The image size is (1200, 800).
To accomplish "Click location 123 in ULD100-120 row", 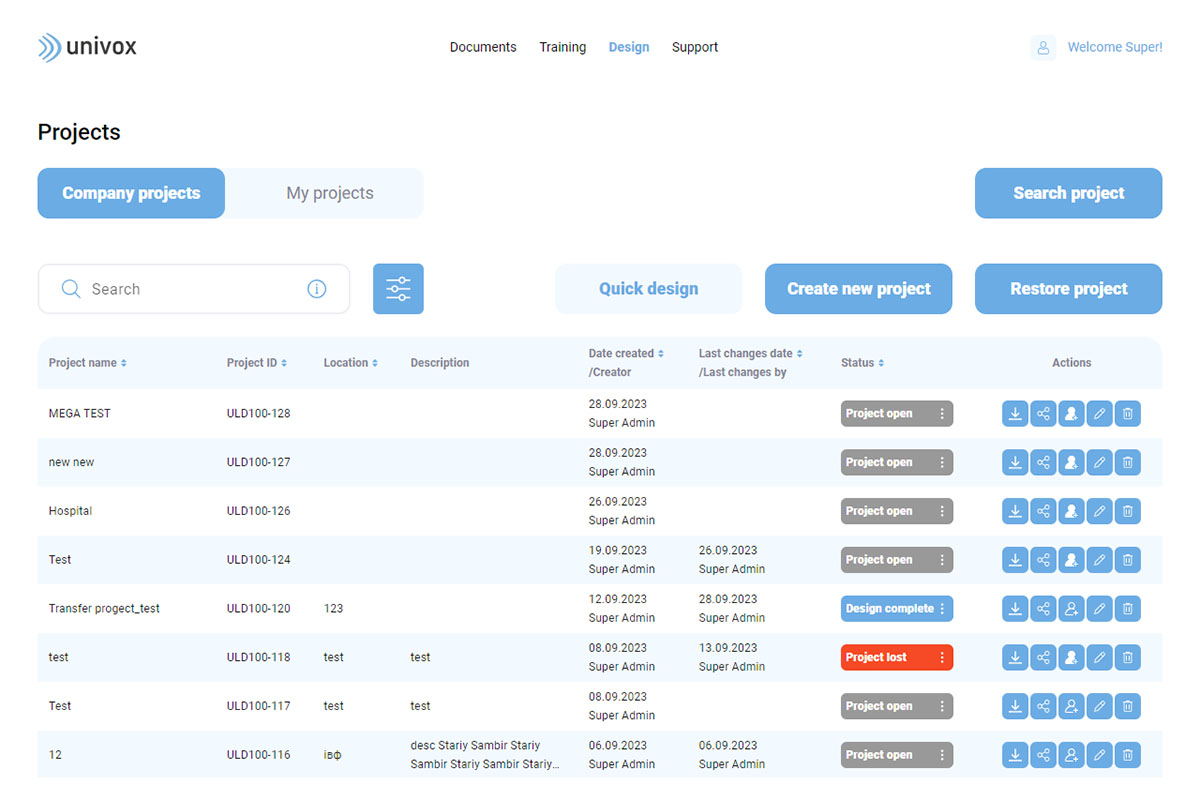I will [333, 608].
